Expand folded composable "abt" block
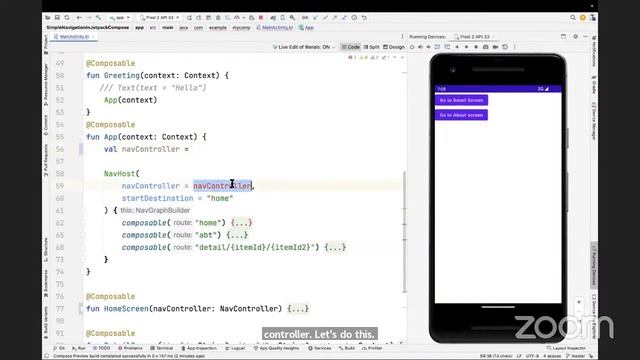This screenshot has width=640, height=360. pos(237,235)
